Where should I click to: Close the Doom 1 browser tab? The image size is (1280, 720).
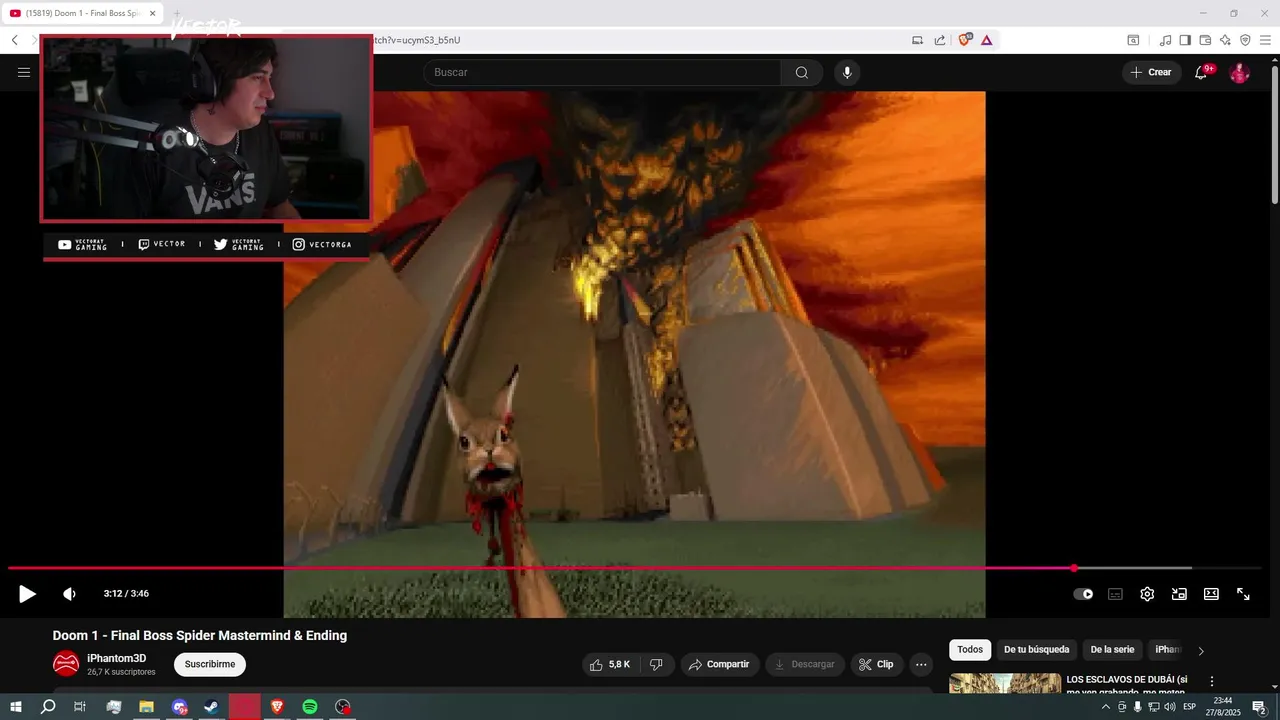(x=153, y=14)
